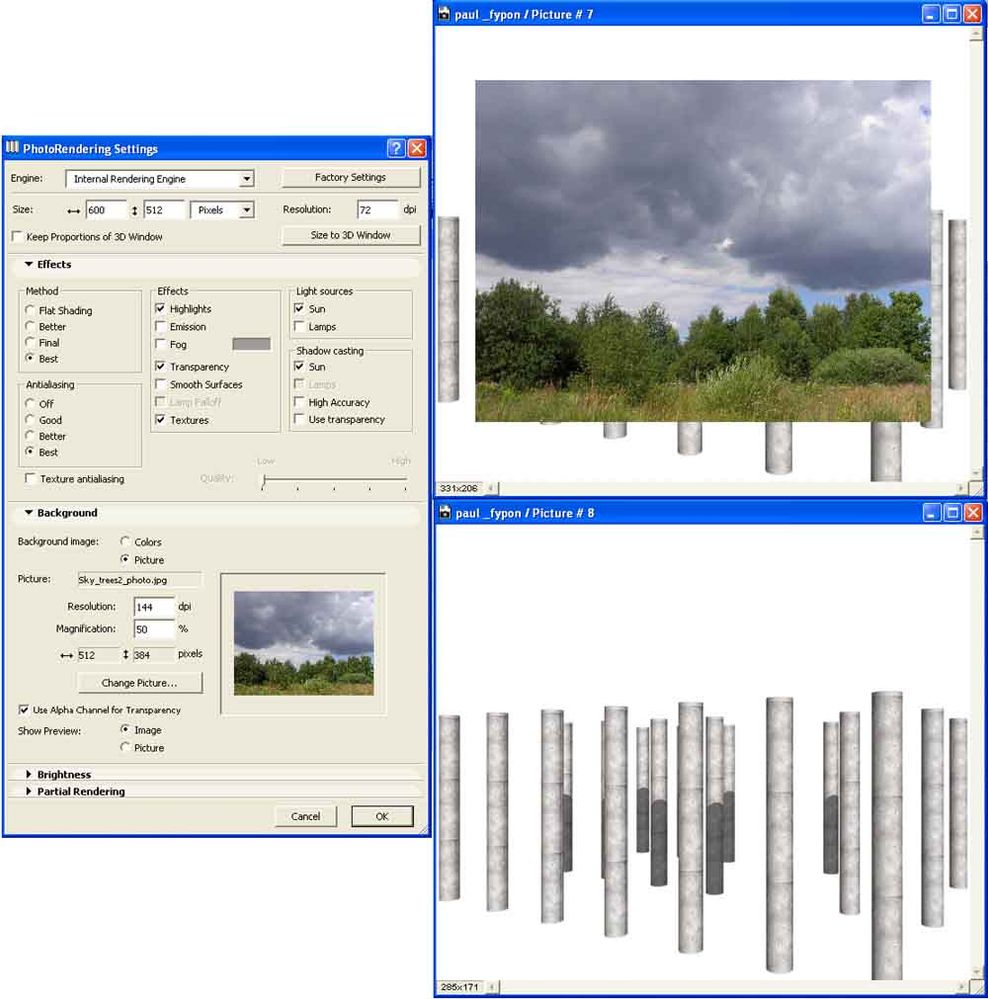Click the Factory Settings button
Screen dimensions: 988x999
(x=350, y=177)
